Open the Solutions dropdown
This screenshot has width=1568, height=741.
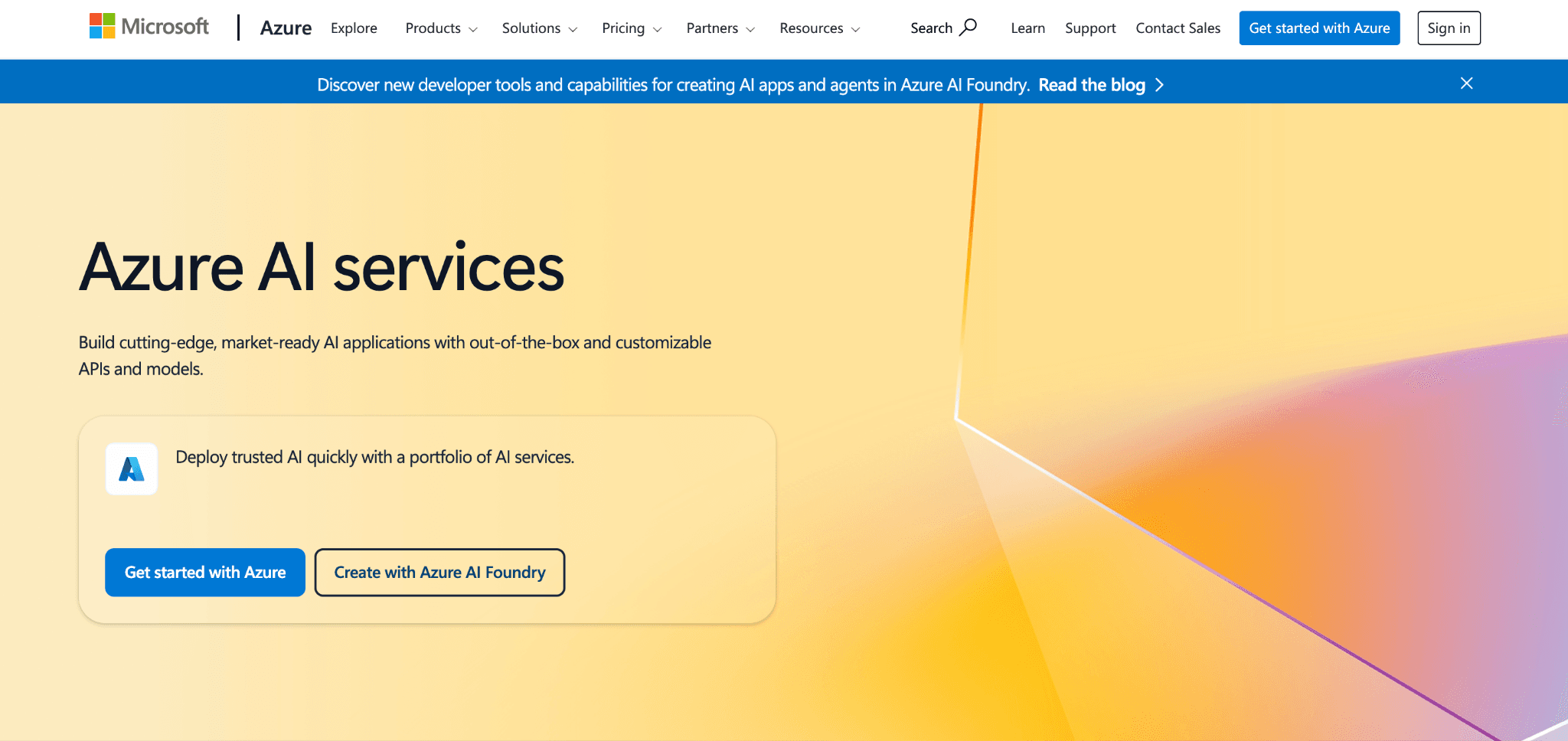point(539,28)
